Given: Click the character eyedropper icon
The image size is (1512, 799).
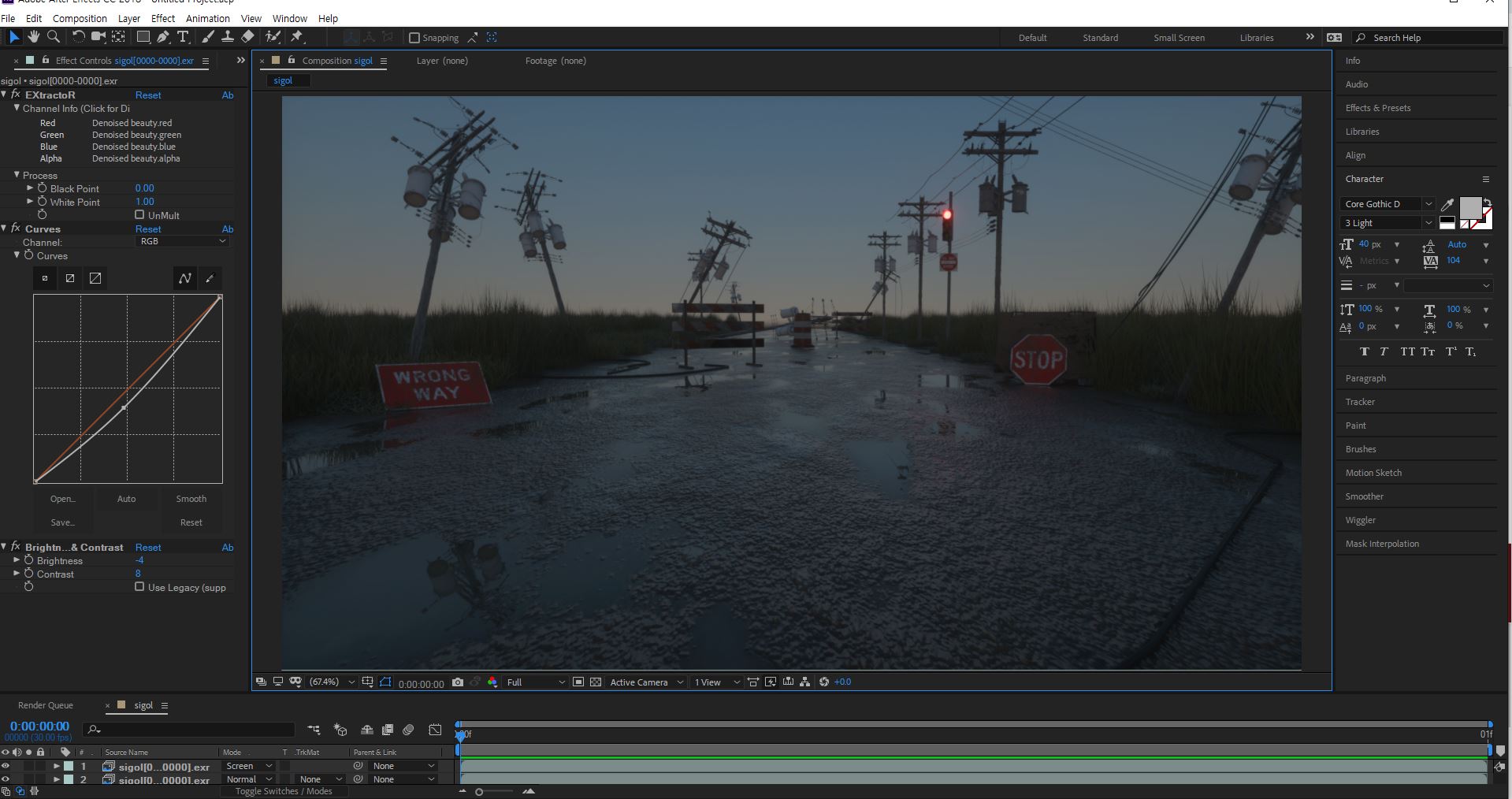Looking at the screenshot, I should coord(1447,204).
